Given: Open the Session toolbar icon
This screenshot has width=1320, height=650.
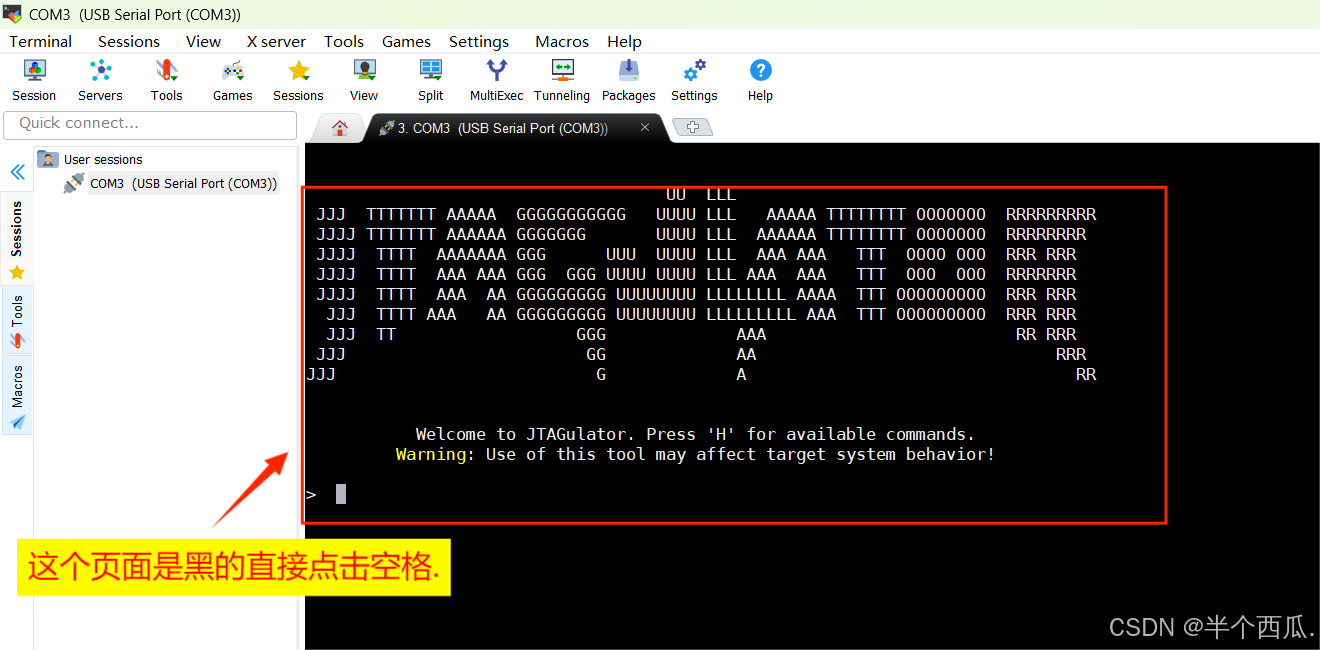Looking at the screenshot, I should 34,80.
